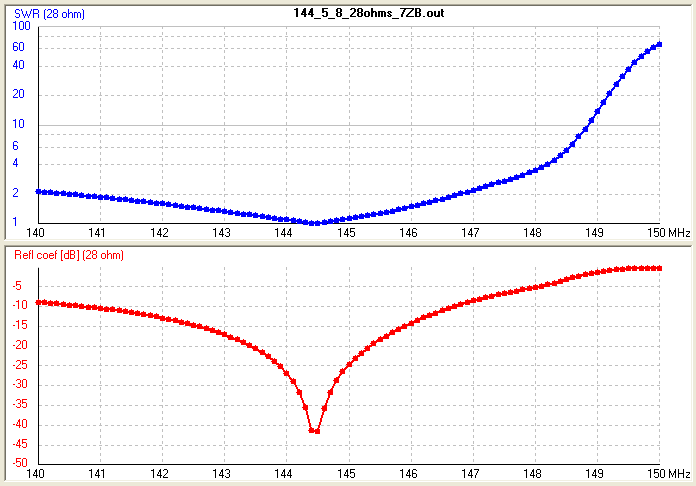Click the file title 144_5_8_28ohms_7ZB.out

coord(368,13)
